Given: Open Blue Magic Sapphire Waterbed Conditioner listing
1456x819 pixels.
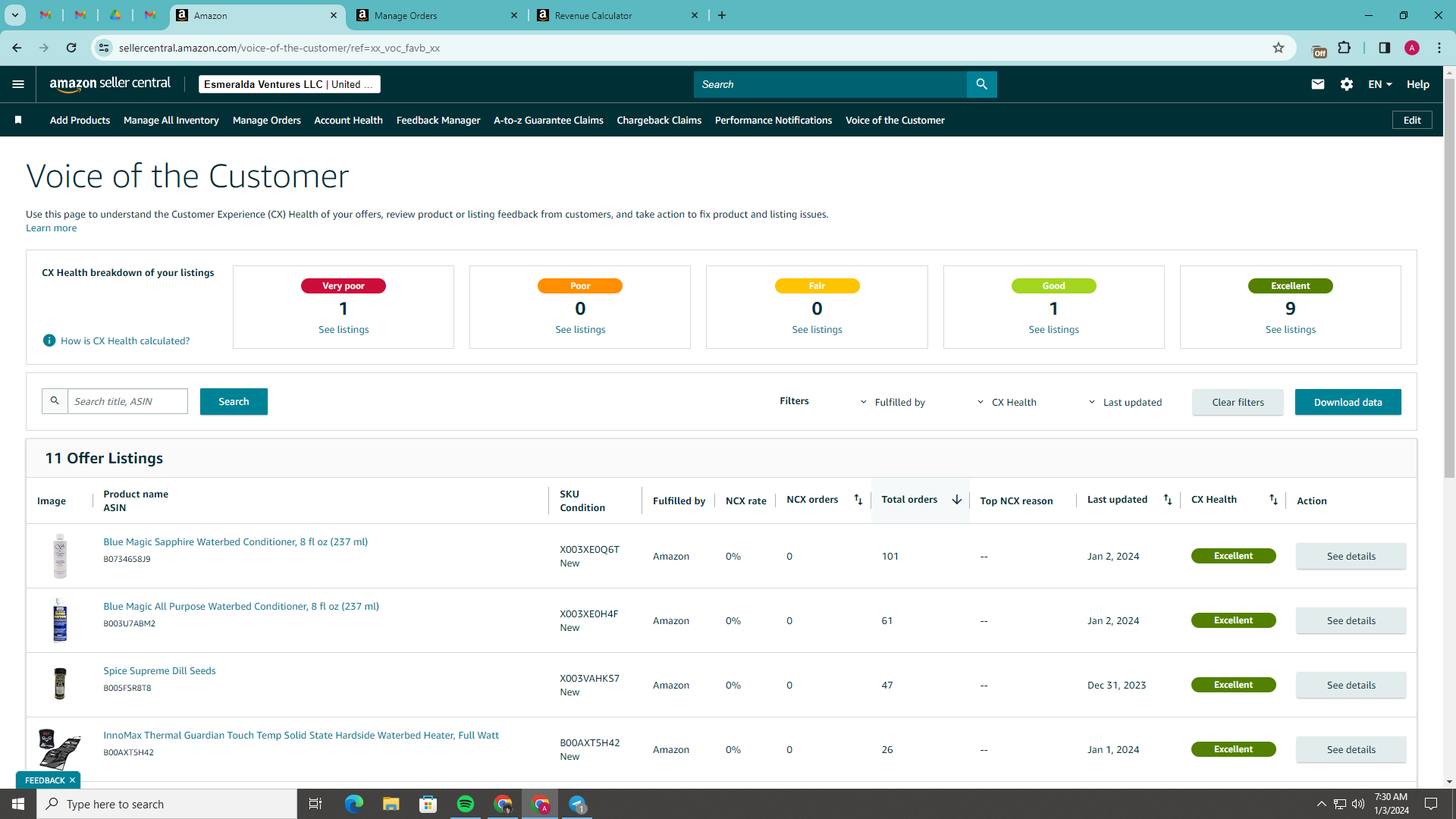Looking at the screenshot, I should pyautogui.click(x=235, y=541).
